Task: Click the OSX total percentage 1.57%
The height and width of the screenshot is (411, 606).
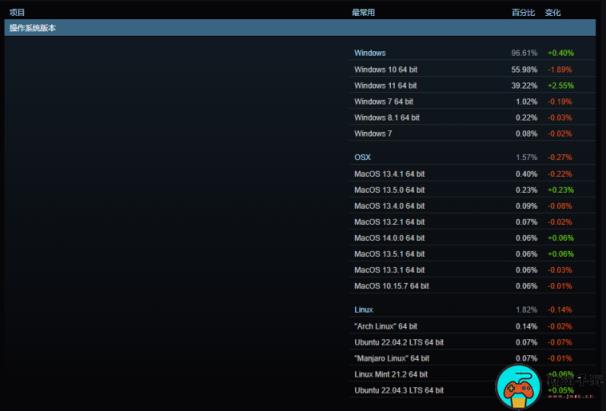Action: tap(526, 157)
